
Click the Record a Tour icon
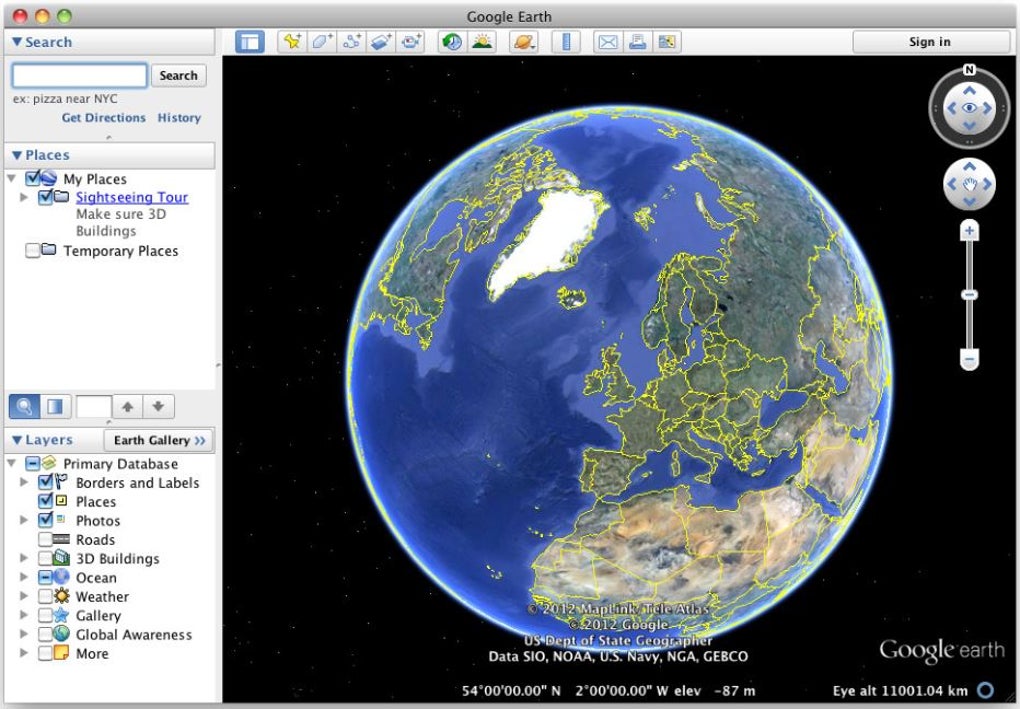coord(411,42)
